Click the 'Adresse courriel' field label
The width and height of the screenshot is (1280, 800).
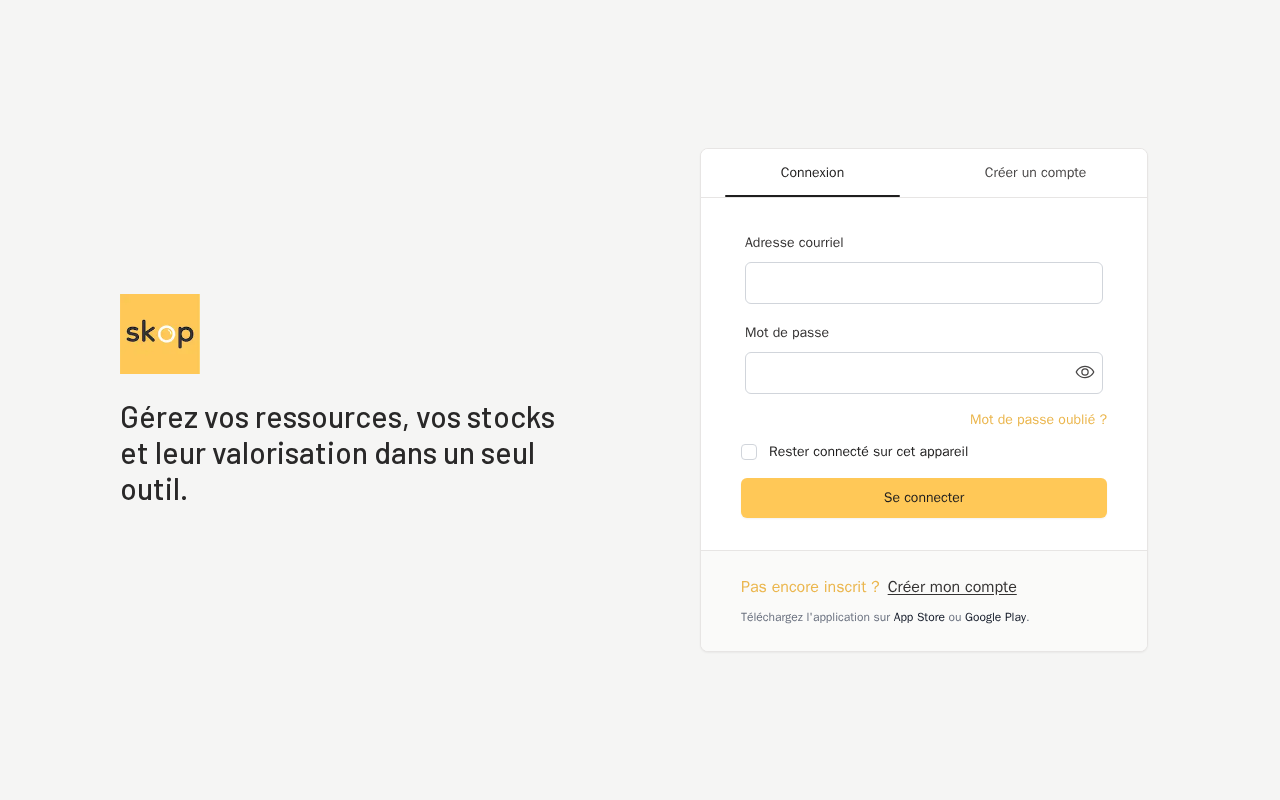pyautogui.click(x=794, y=243)
